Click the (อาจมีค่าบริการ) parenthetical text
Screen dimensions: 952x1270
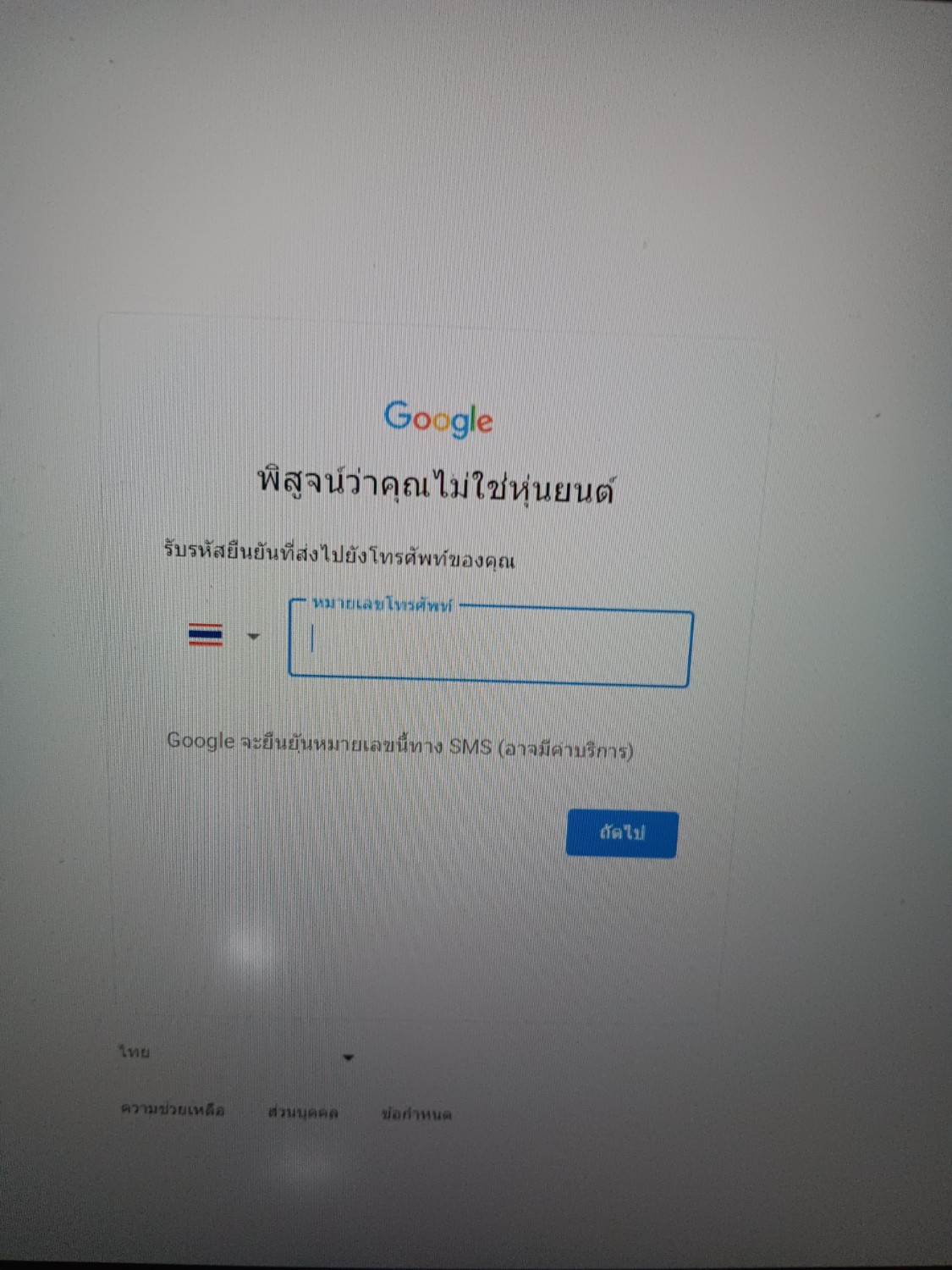[565, 749]
